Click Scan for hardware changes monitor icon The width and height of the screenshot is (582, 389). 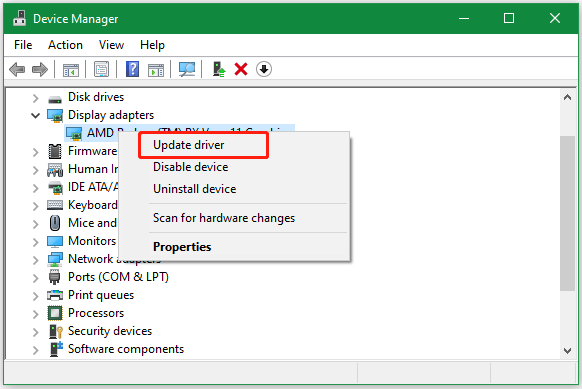tap(187, 69)
